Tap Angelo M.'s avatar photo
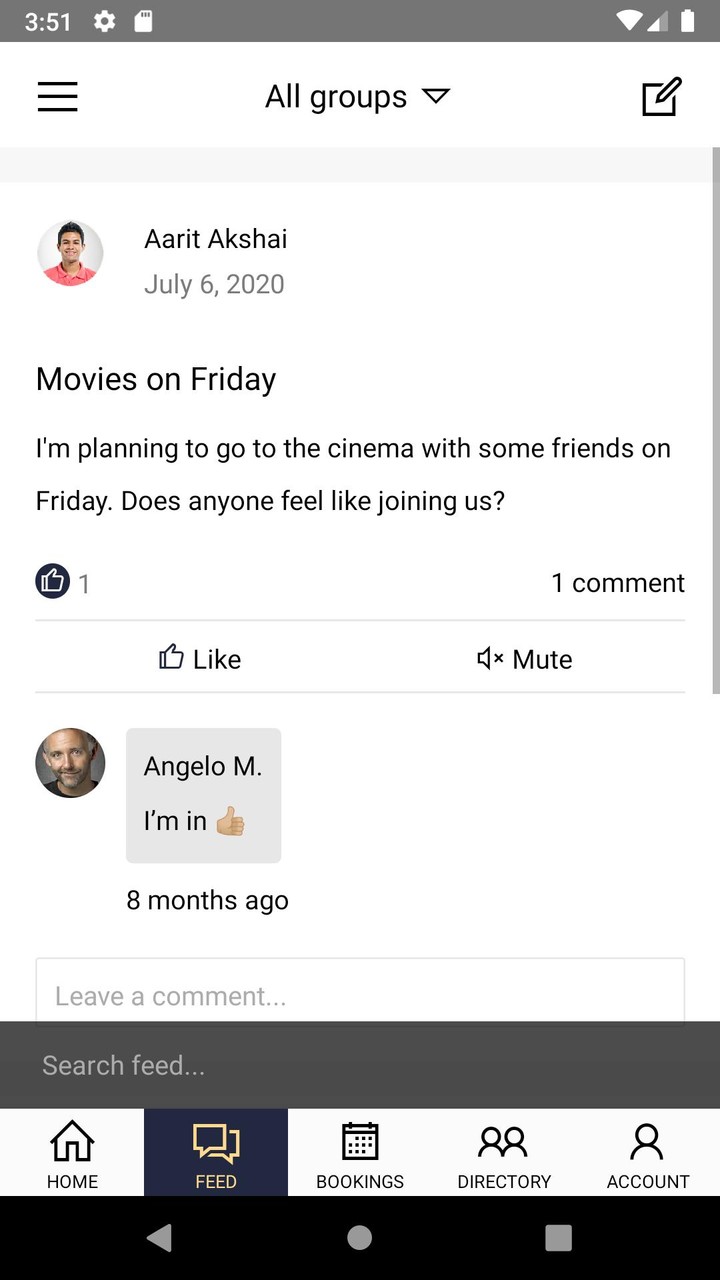 70,763
